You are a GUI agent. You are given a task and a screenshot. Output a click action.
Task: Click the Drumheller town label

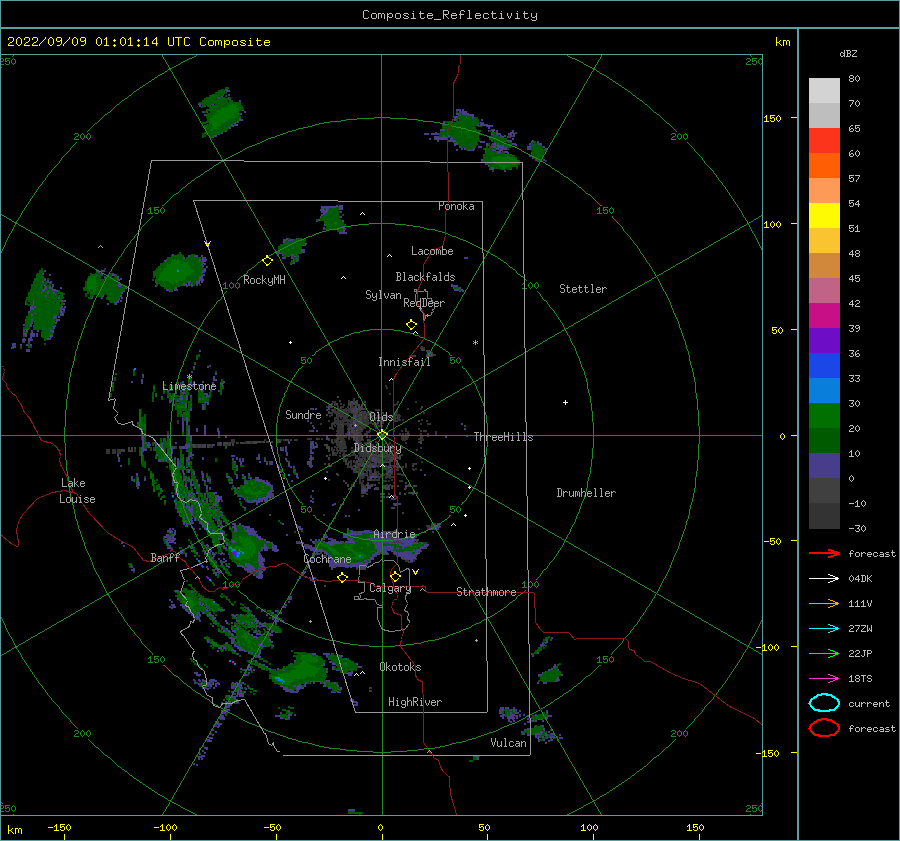[x=586, y=493]
